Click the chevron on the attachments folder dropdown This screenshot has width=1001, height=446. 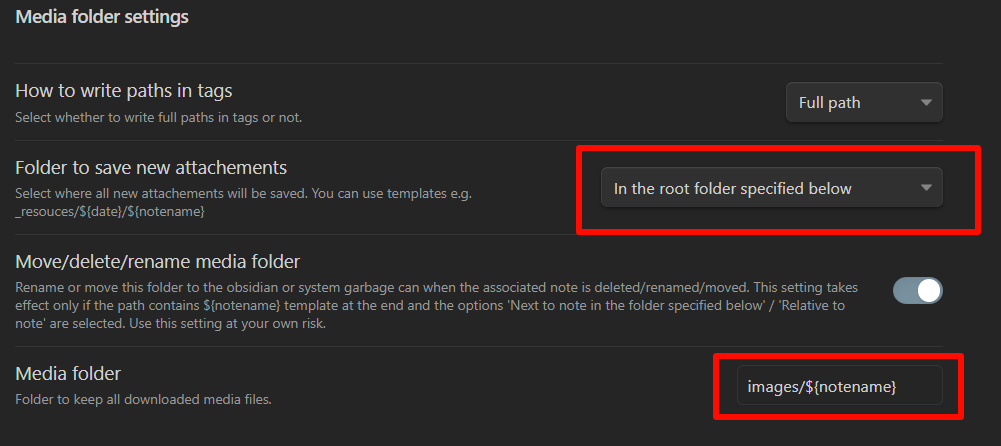[926, 187]
